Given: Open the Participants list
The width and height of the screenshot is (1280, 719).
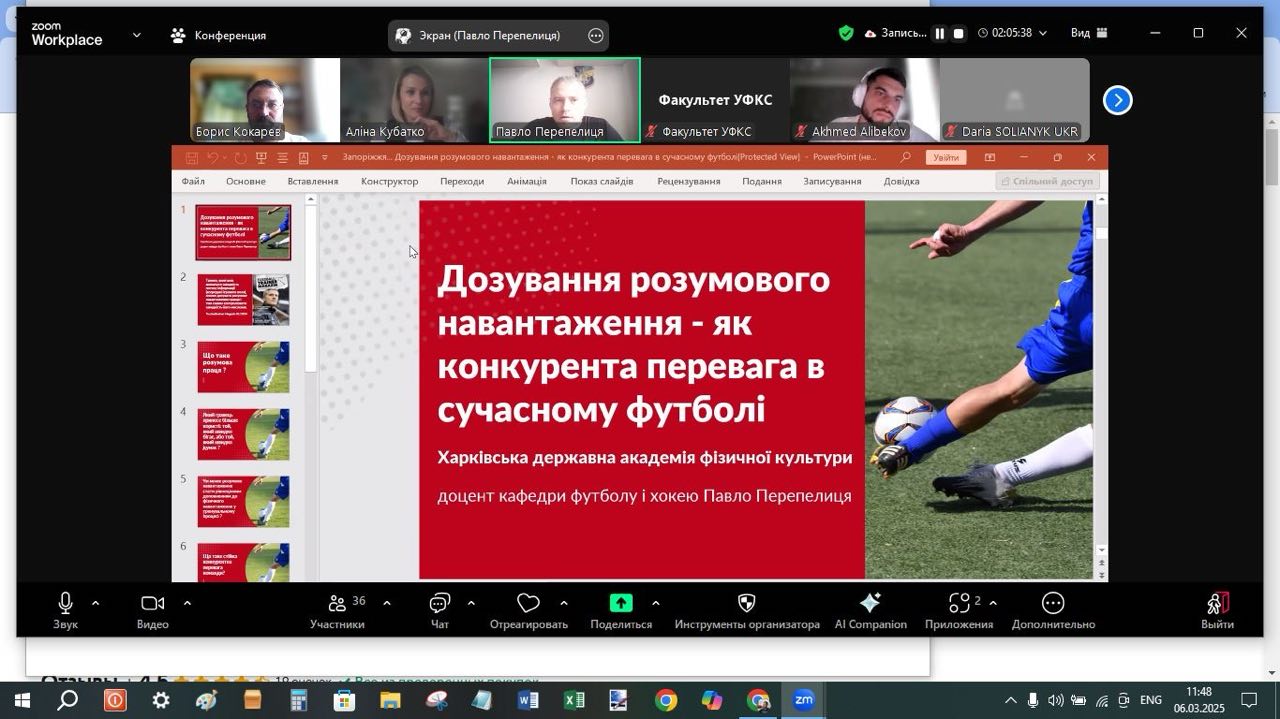Looking at the screenshot, I should [337, 604].
